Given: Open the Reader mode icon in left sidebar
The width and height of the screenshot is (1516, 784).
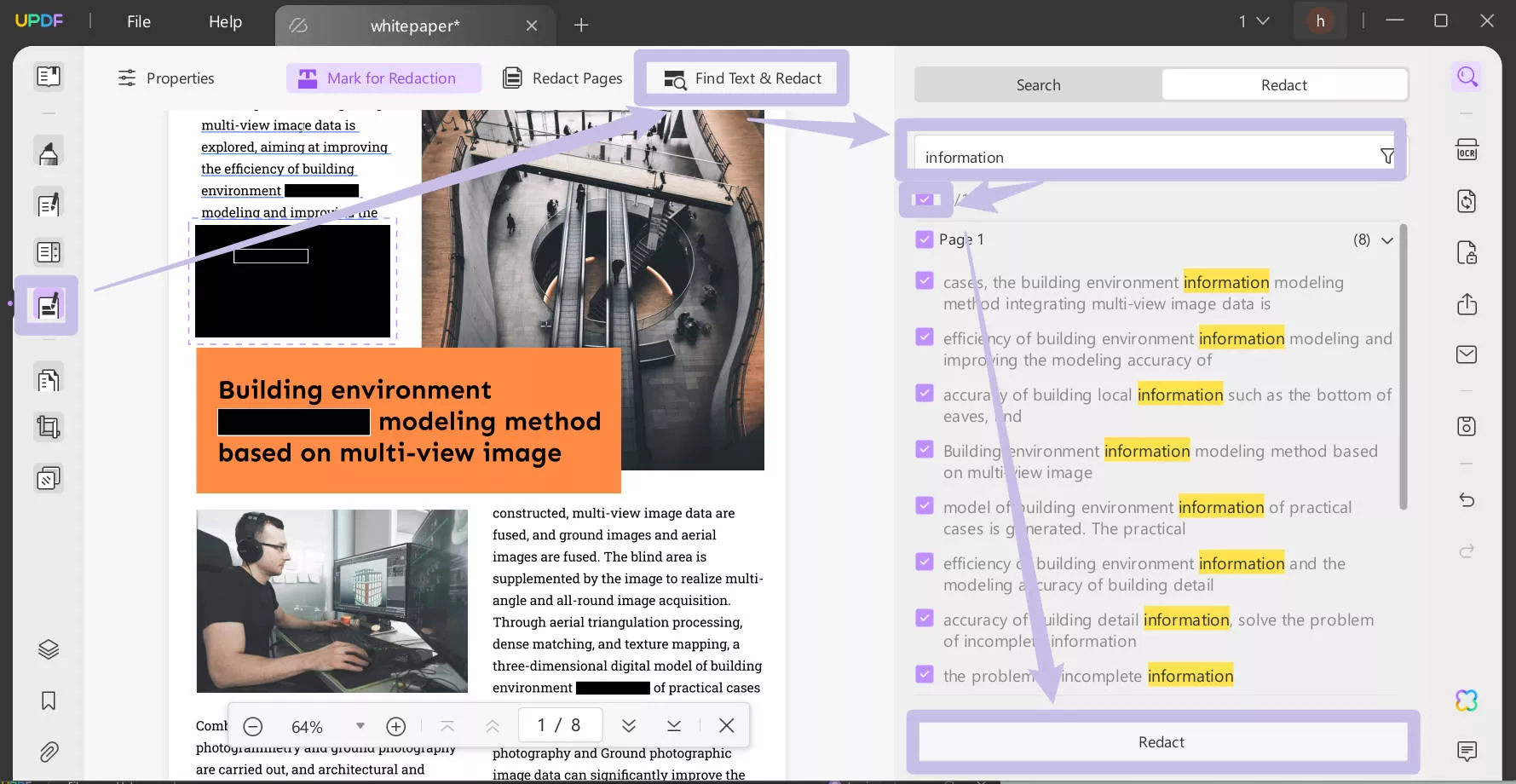Looking at the screenshot, I should (49, 77).
